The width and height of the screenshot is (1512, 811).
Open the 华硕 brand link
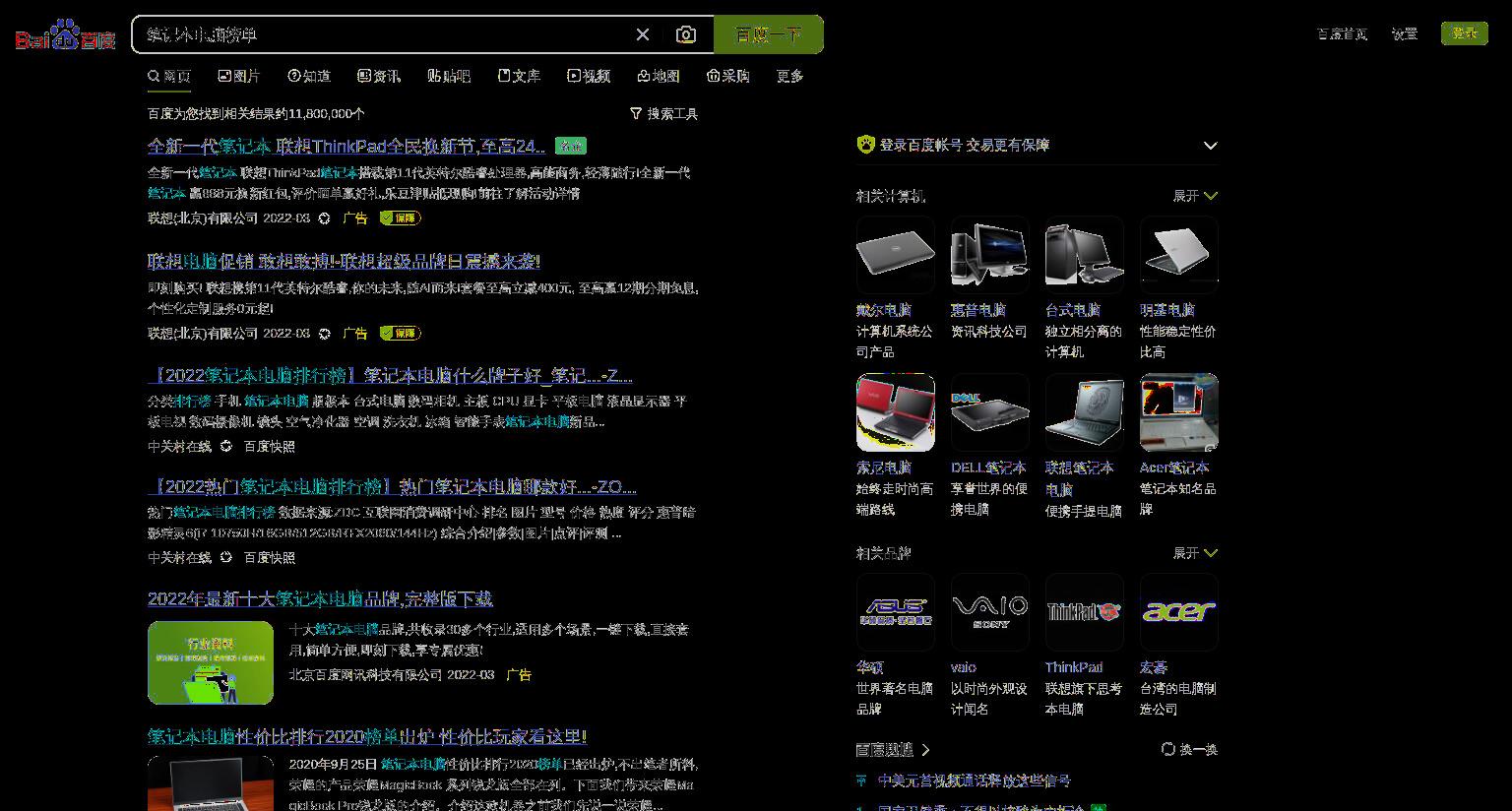[870, 667]
